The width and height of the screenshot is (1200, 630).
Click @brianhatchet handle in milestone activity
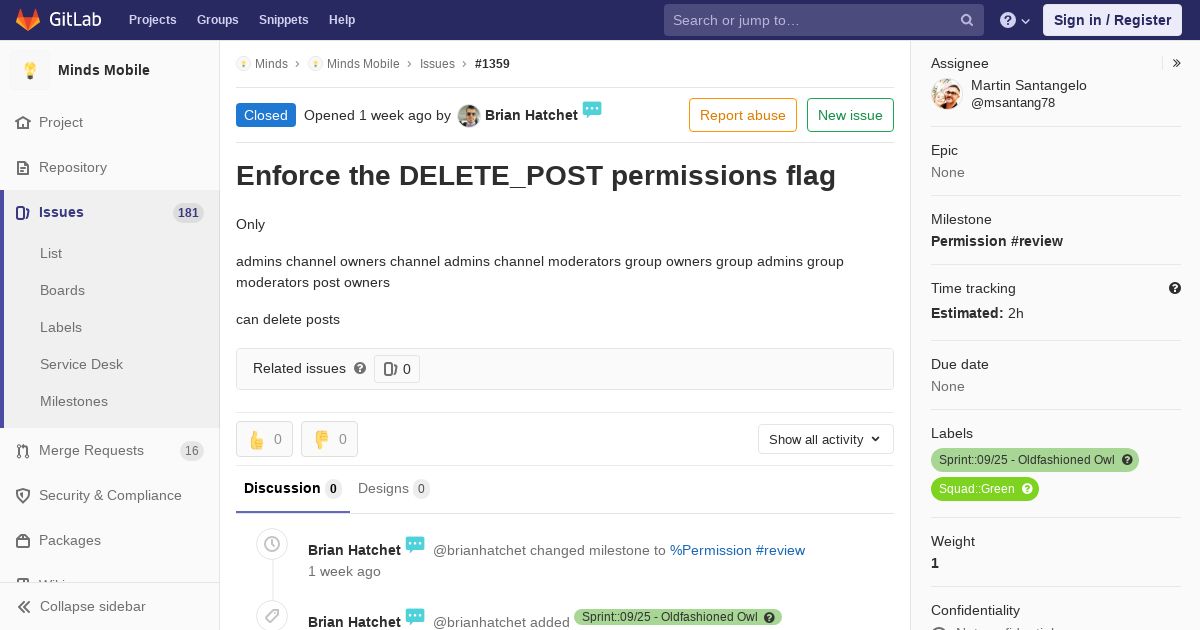(x=479, y=550)
